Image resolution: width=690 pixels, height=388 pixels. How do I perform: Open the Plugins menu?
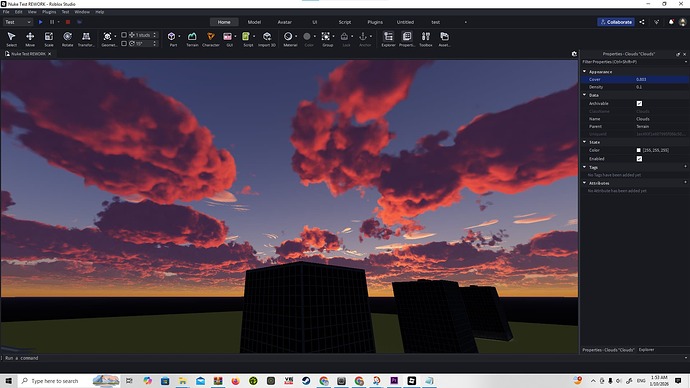tap(49, 12)
